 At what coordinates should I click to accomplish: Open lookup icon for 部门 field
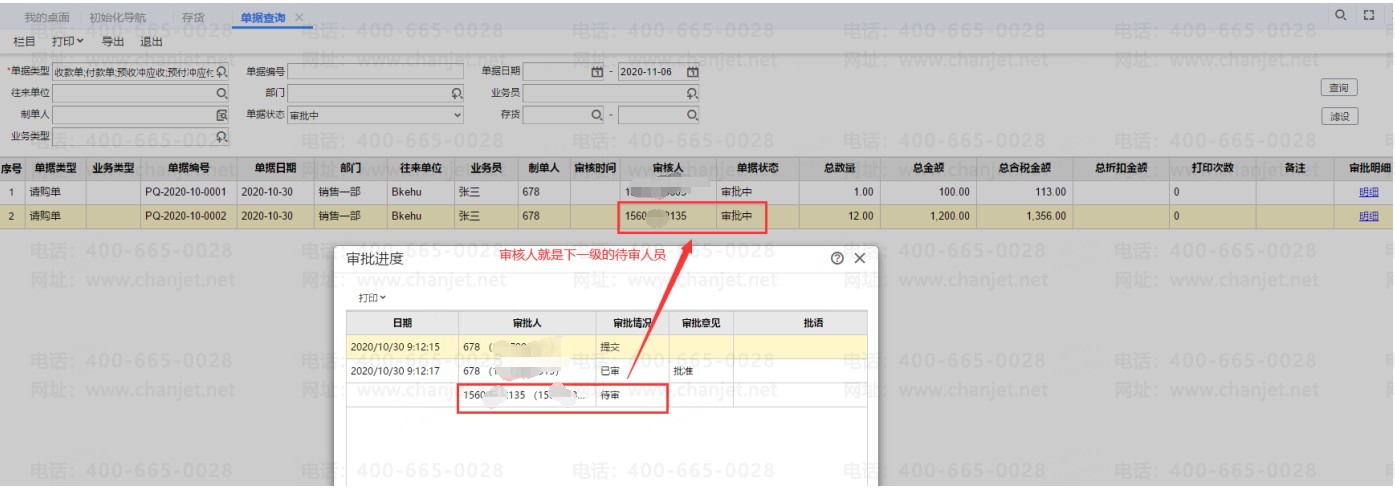point(457,93)
